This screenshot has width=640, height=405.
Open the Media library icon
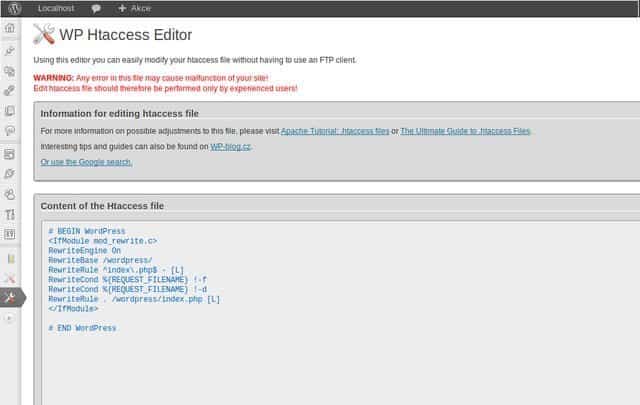click(10, 71)
